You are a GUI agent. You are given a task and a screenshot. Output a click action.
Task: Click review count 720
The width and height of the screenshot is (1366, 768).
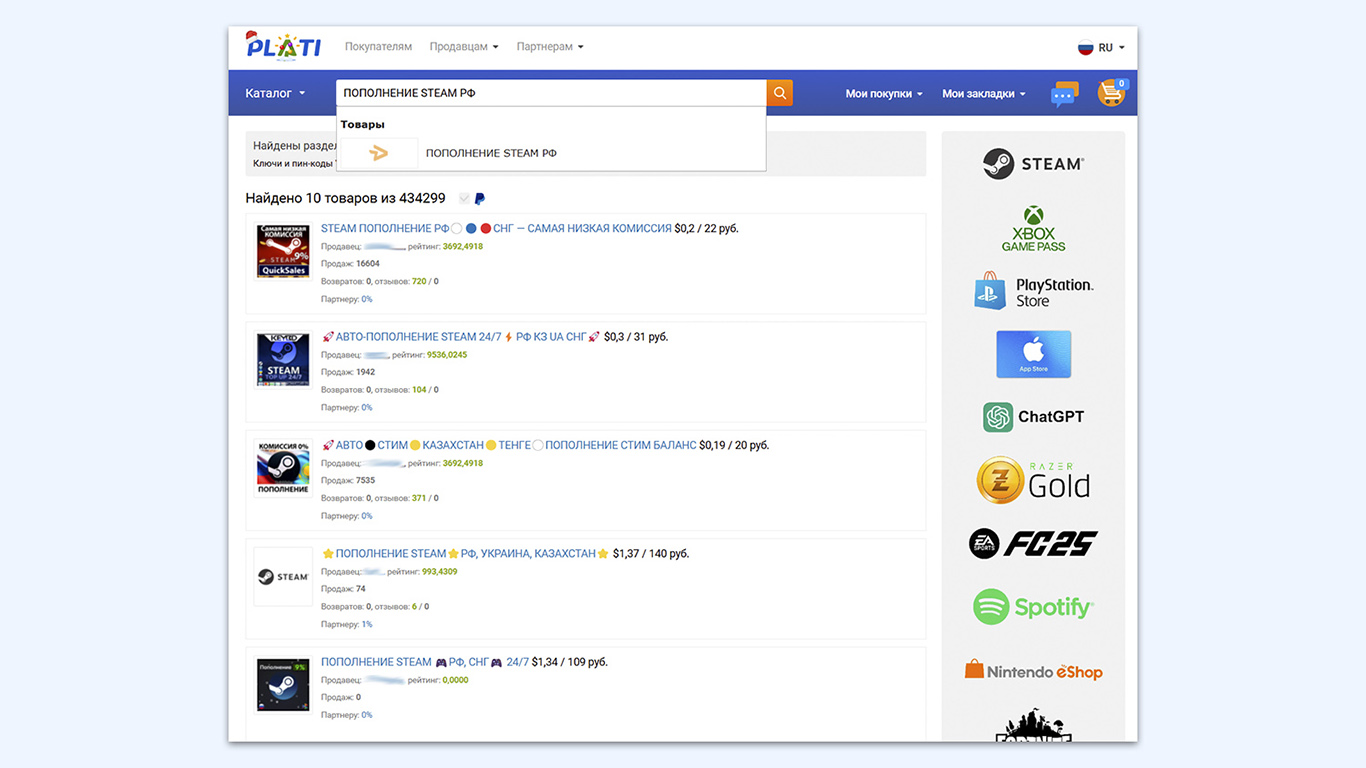pyautogui.click(x=419, y=282)
